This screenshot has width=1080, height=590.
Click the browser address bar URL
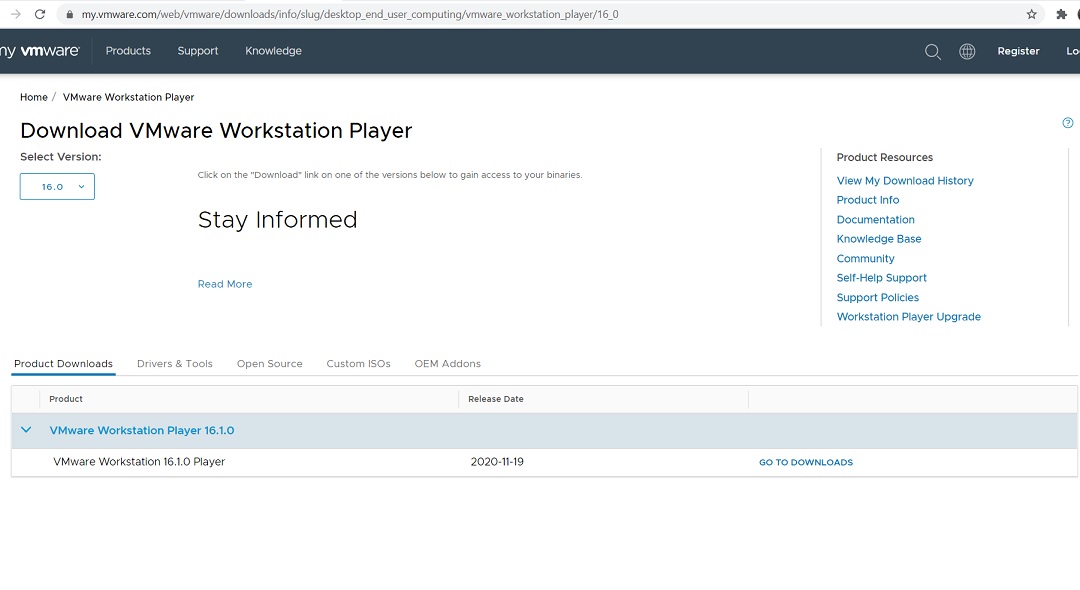pyautogui.click(x=350, y=14)
